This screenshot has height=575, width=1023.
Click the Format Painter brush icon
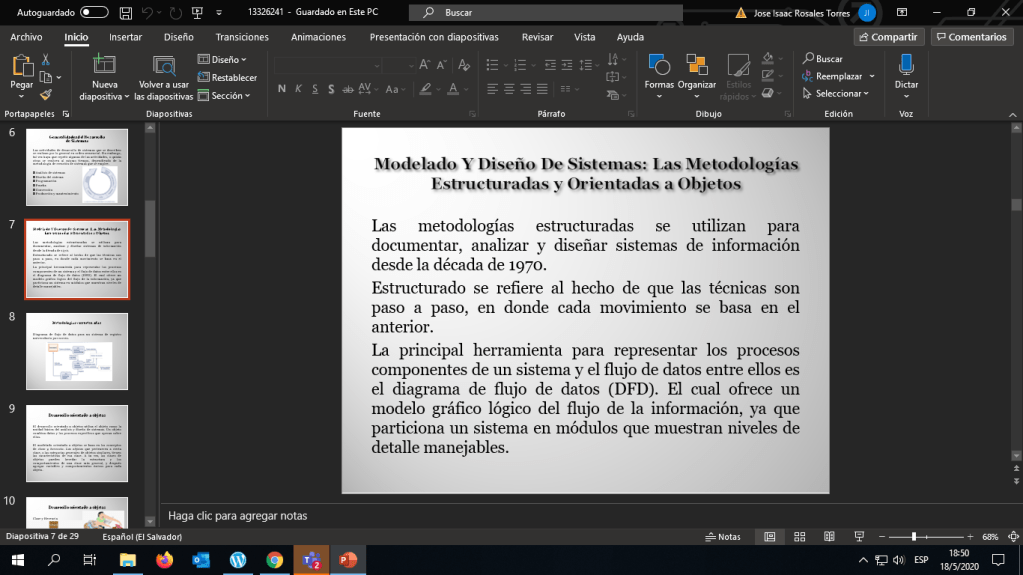tap(46, 94)
